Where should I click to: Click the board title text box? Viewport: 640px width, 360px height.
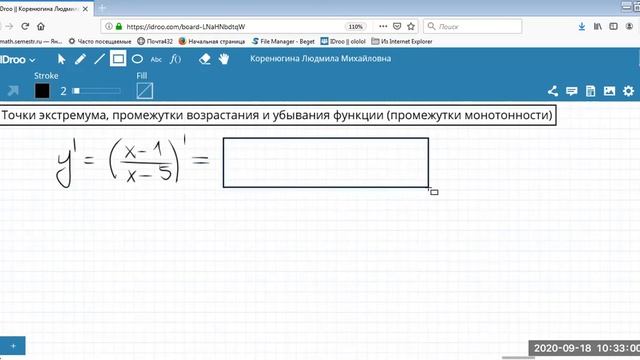click(278, 116)
